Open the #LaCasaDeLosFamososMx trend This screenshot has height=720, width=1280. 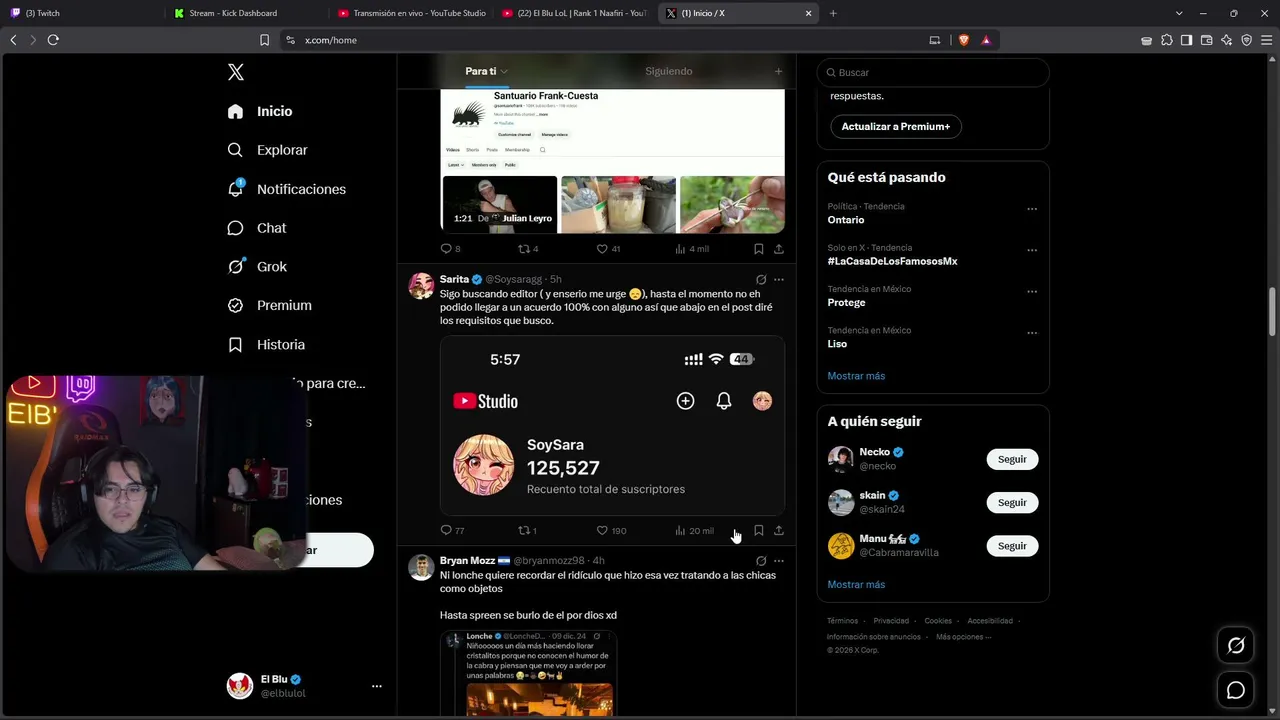892,261
